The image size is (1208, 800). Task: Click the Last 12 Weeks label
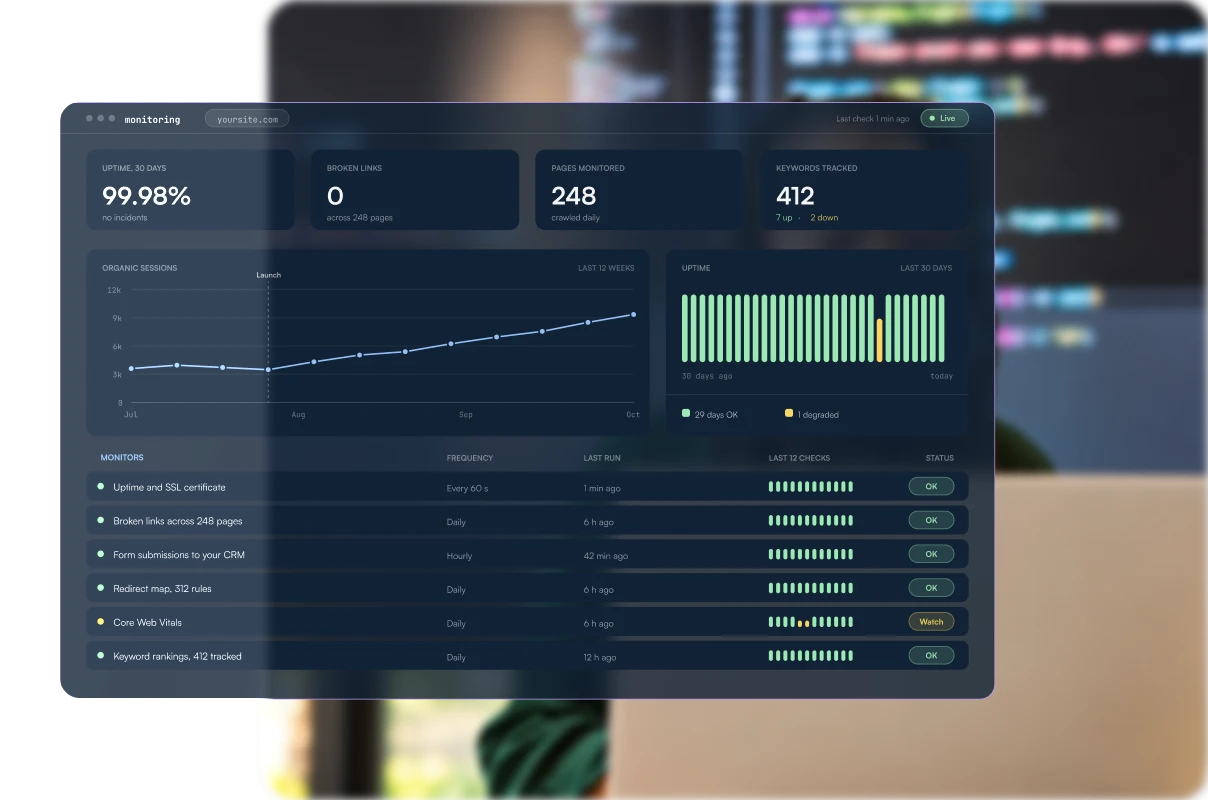pos(606,268)
